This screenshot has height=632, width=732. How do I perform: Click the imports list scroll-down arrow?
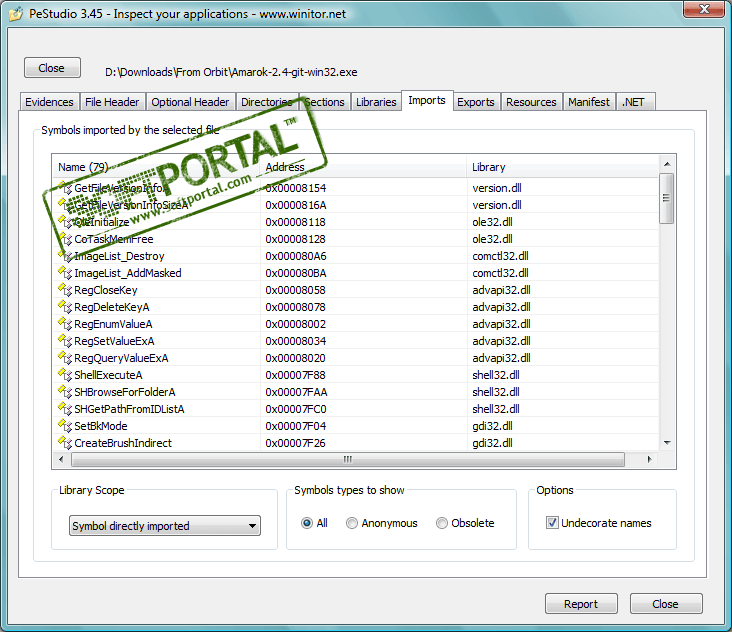click(667, 442)
